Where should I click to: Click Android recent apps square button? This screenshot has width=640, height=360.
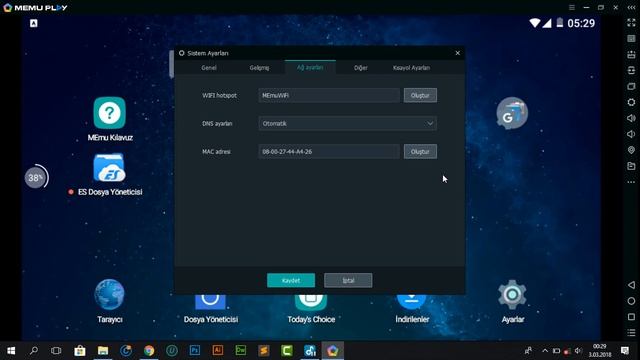point(631,317)
